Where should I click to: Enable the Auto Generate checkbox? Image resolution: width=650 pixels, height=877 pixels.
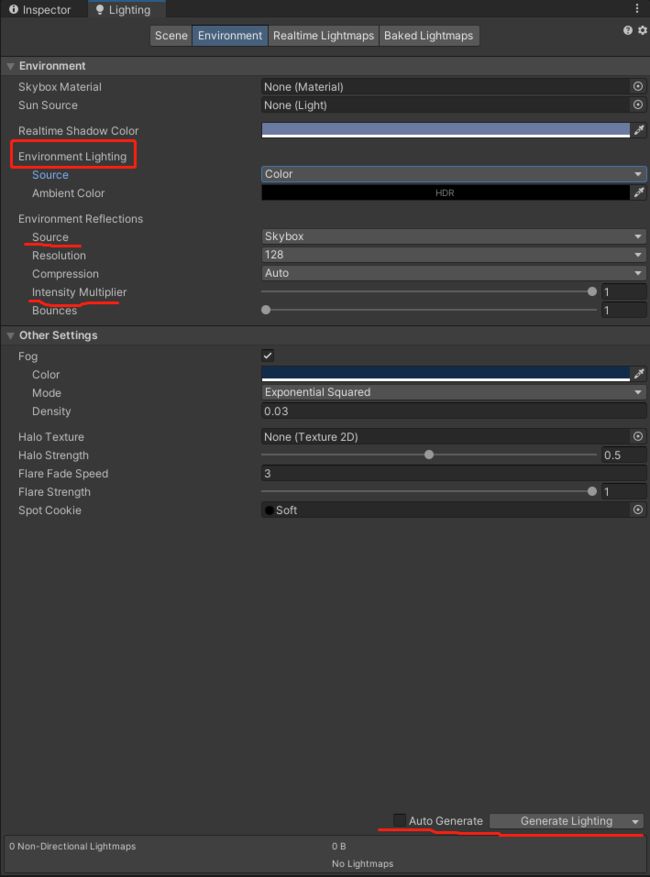[x=399, y=820]
